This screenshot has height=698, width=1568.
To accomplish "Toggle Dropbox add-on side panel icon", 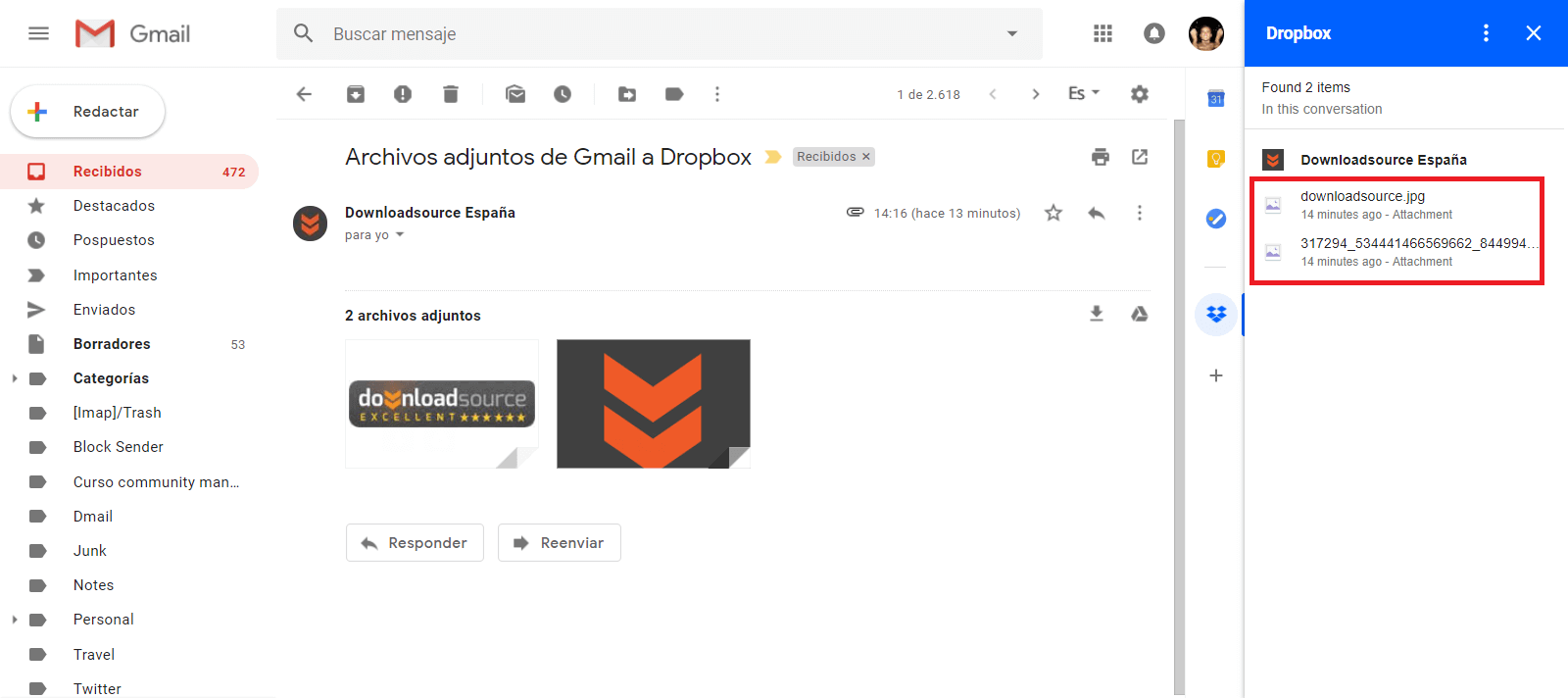I will point(1216,315).
